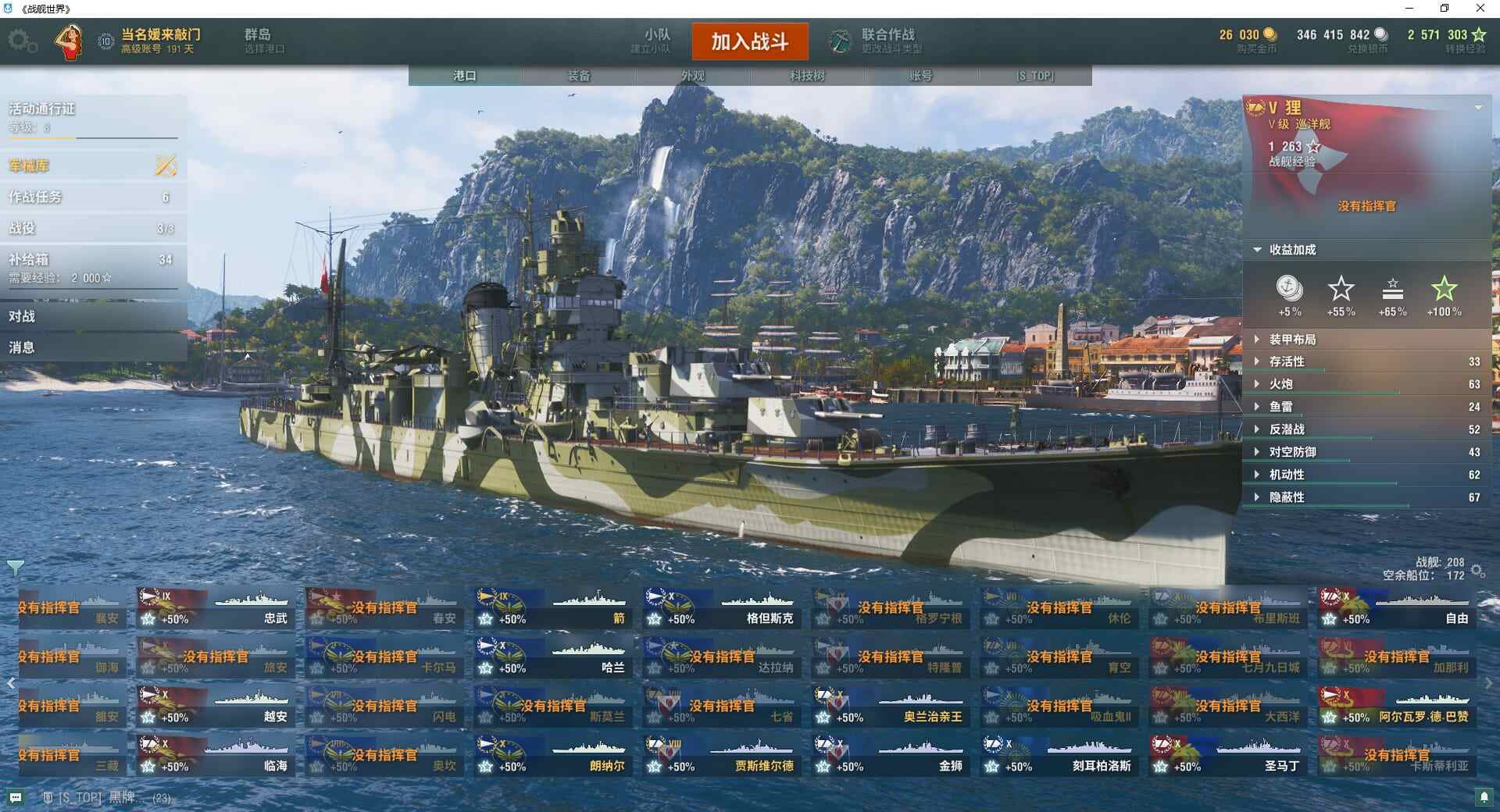This screenshot has height=812, width=1500.
Task: Switch to the 装备 tab
Action: click(579, 76)
